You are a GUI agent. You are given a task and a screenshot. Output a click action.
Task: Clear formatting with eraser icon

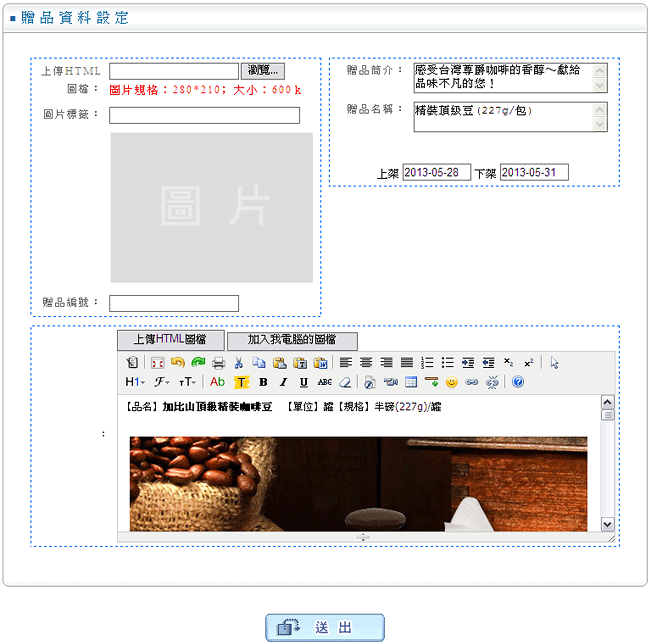pyautogui.click(x=345, y=382)
